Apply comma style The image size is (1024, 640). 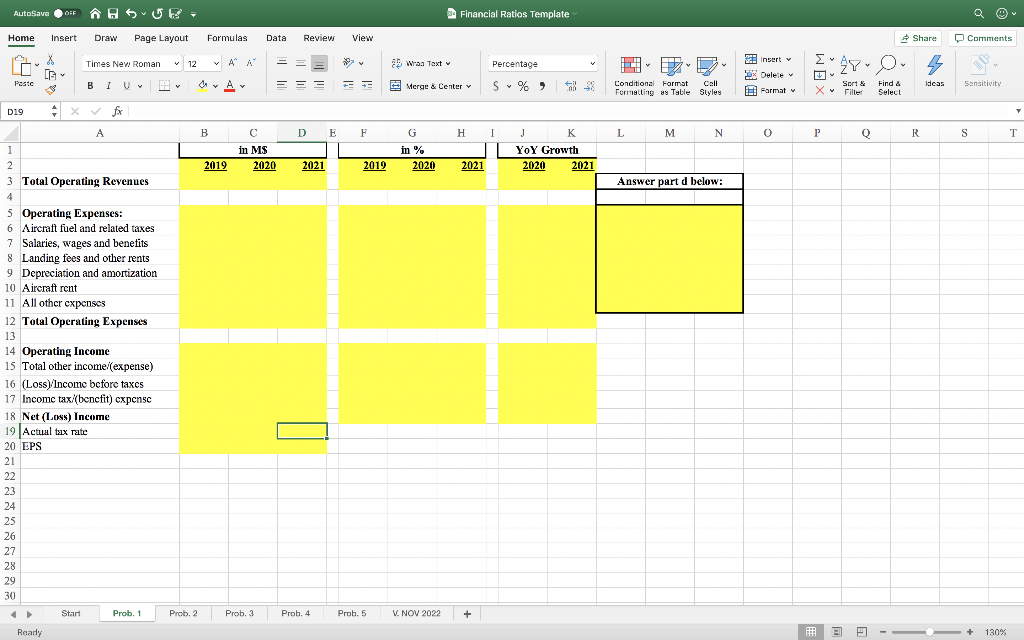(542, 86)
